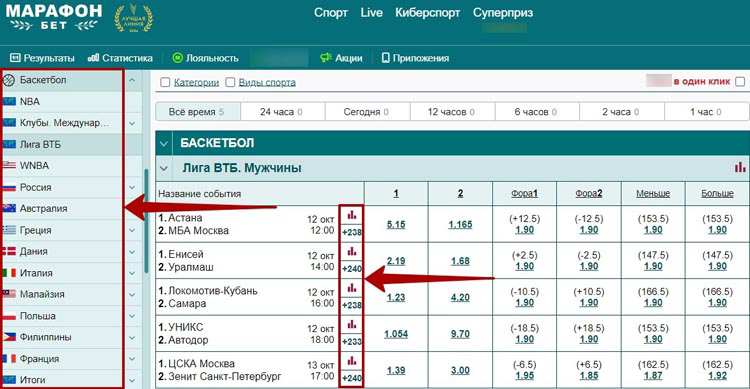Click the Philippines flag icon in the sidebar
This screenshot has width=750, height=389.
point(9,337)
